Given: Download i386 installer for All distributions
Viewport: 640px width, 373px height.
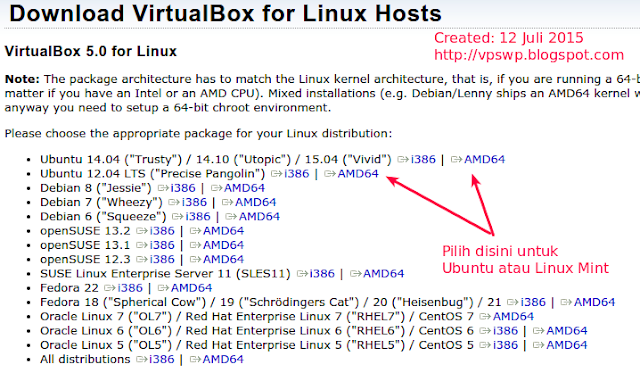Looking at the screenshot, I should [x=162, y=359].
